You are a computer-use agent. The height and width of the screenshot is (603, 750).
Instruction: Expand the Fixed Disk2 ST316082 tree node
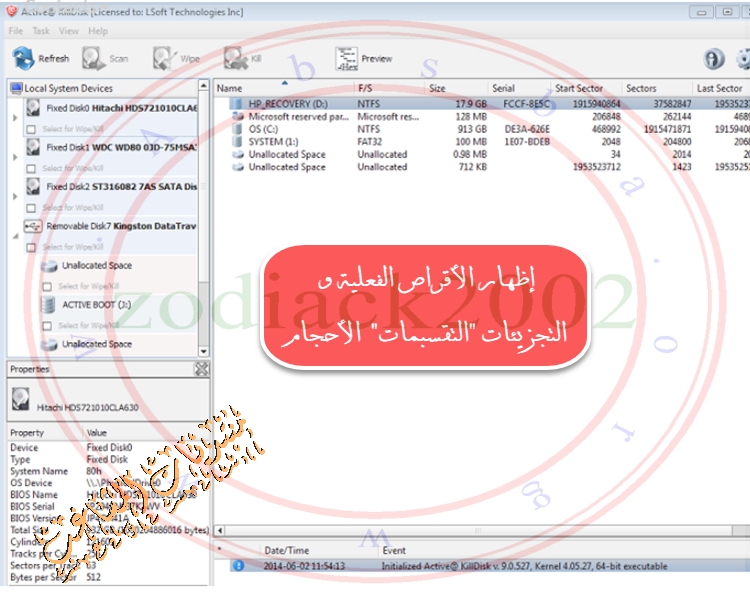pos(15,196)
